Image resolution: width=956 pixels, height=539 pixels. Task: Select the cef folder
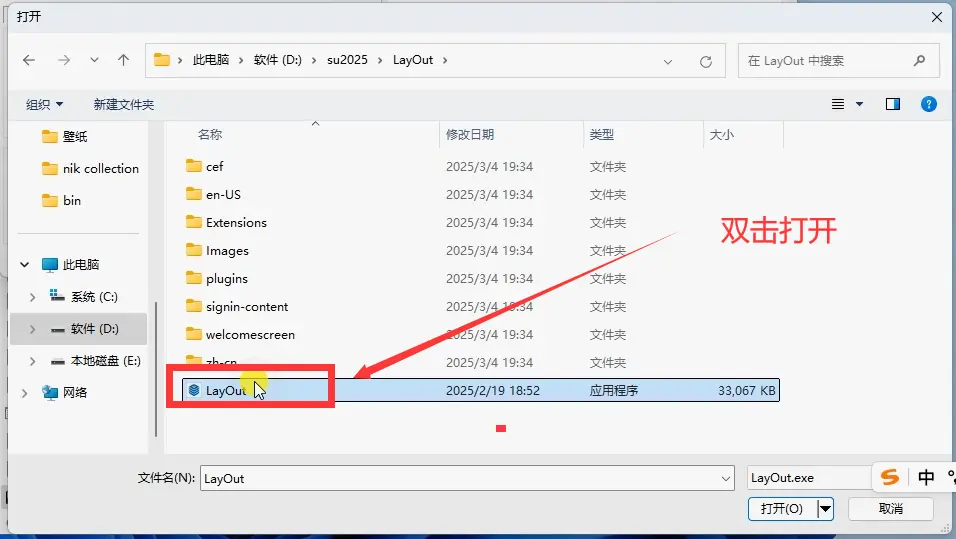pos(205,166)
